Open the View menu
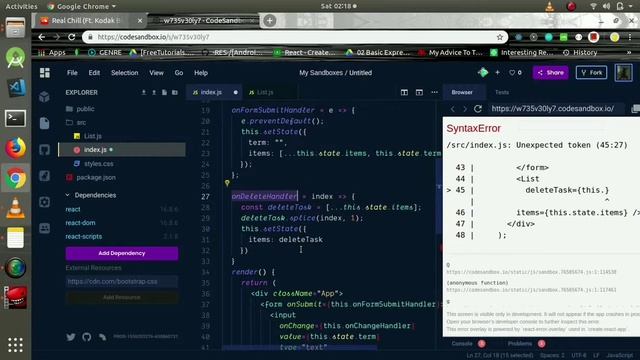The image size is (640, 360). click(156, 73)
